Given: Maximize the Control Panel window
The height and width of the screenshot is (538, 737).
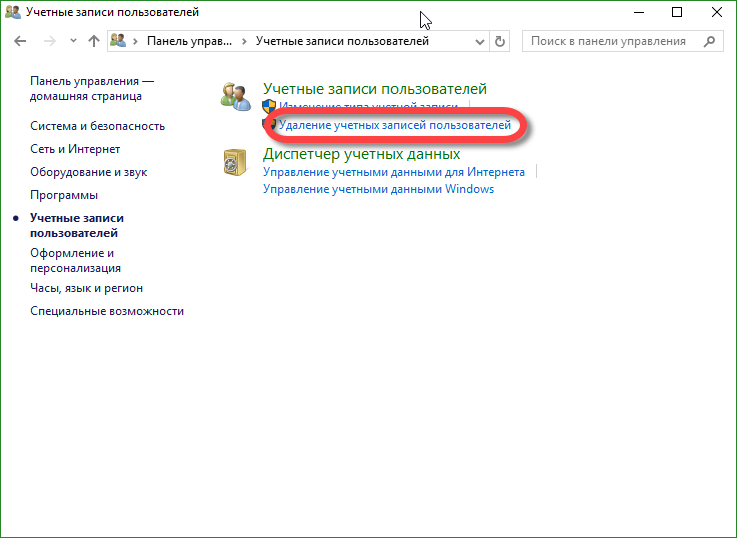Looking at the screenshot, I should point(677,12).
